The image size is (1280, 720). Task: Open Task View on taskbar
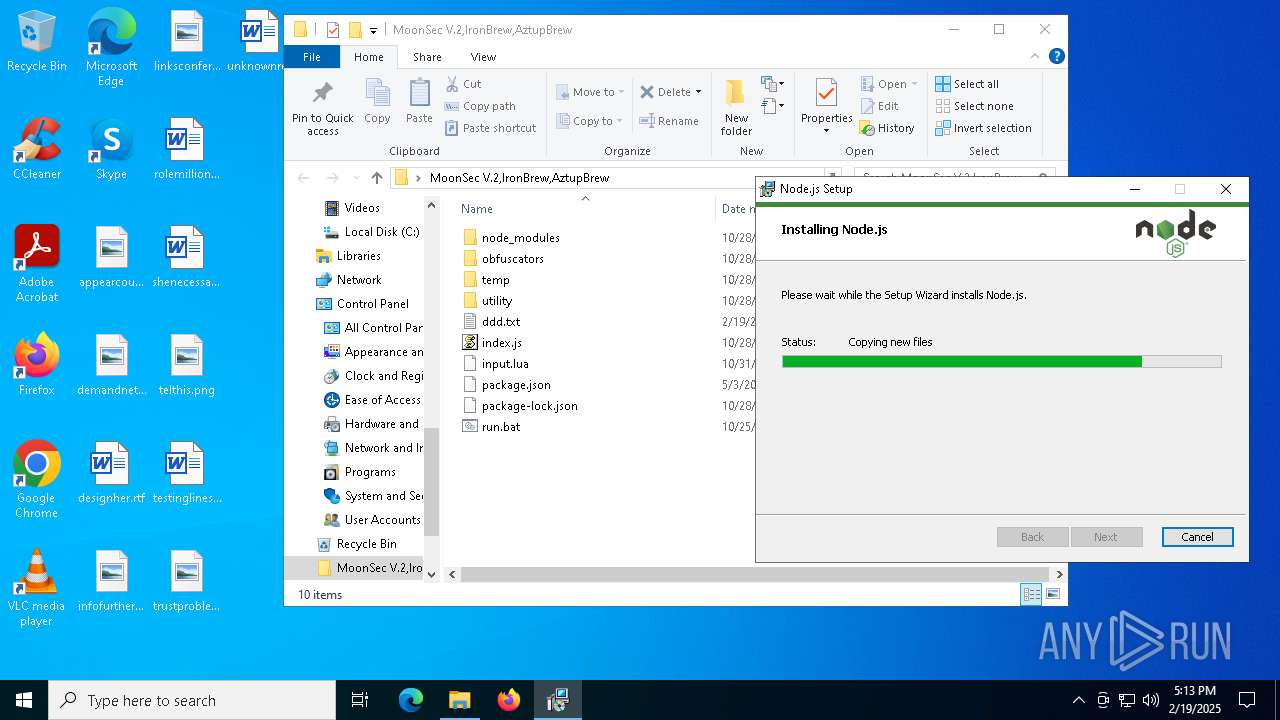[x=360, y=700]
